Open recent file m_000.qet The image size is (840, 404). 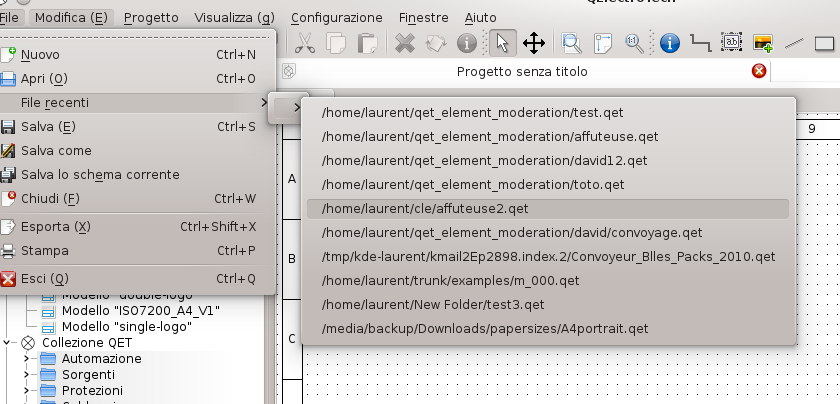pos(548,281)
